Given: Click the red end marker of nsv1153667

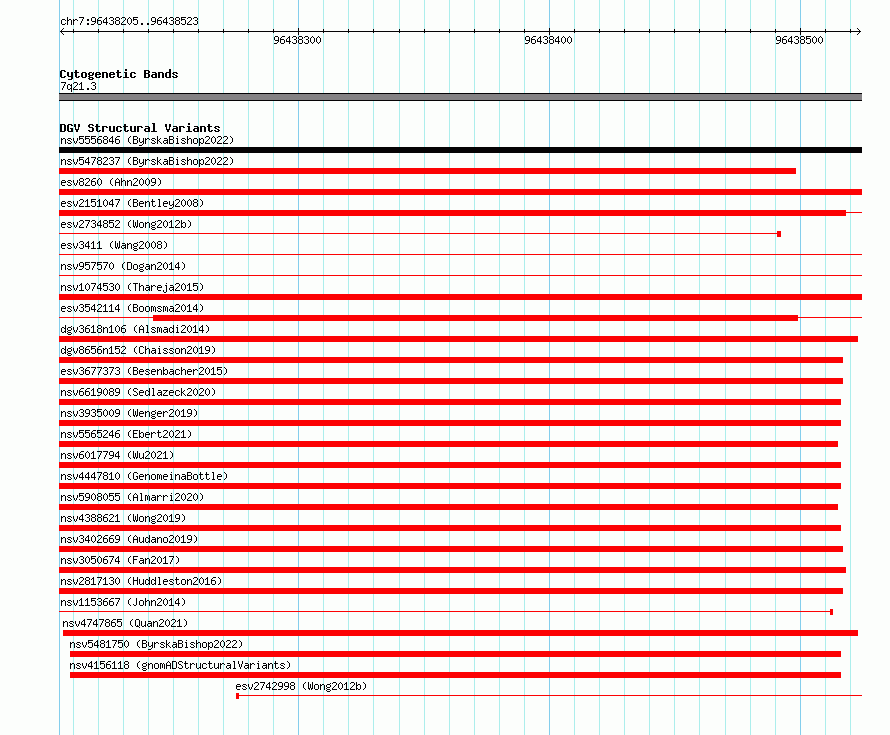Looking at the screenshot, I should coord(832,612).
